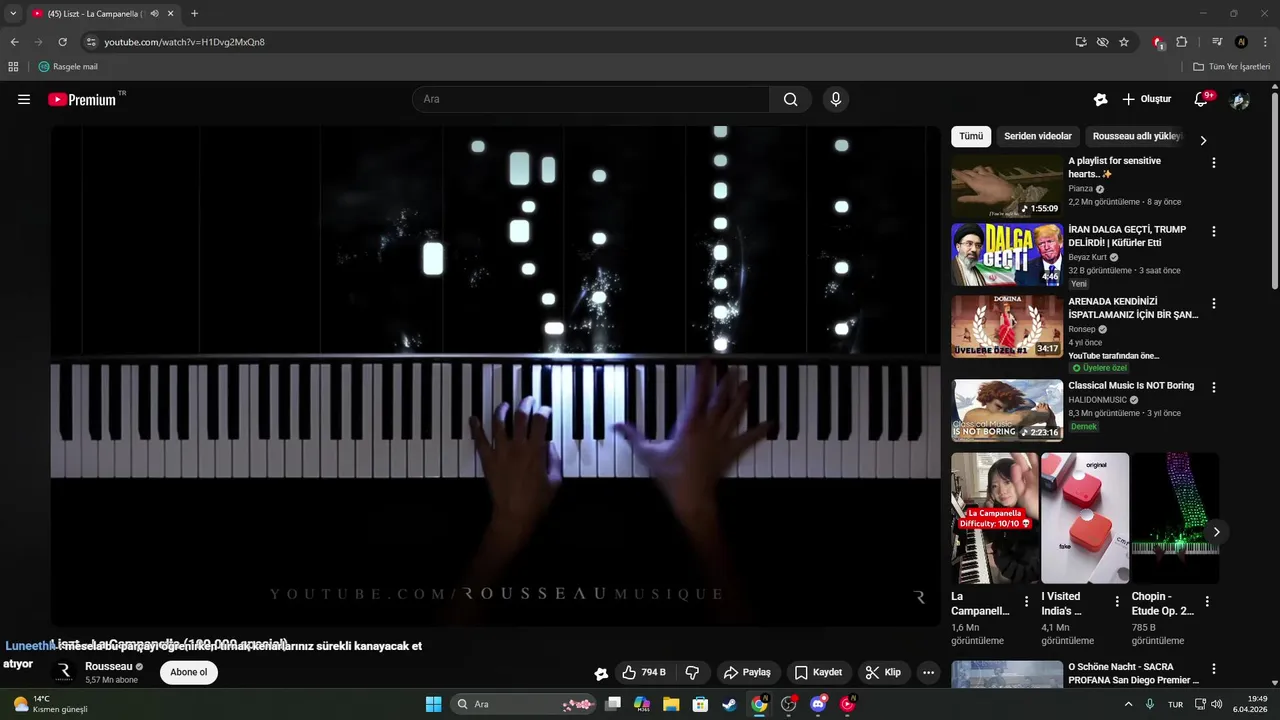
Task: Open more actions three-dot button under video
Action: click(x=928, y=672)
